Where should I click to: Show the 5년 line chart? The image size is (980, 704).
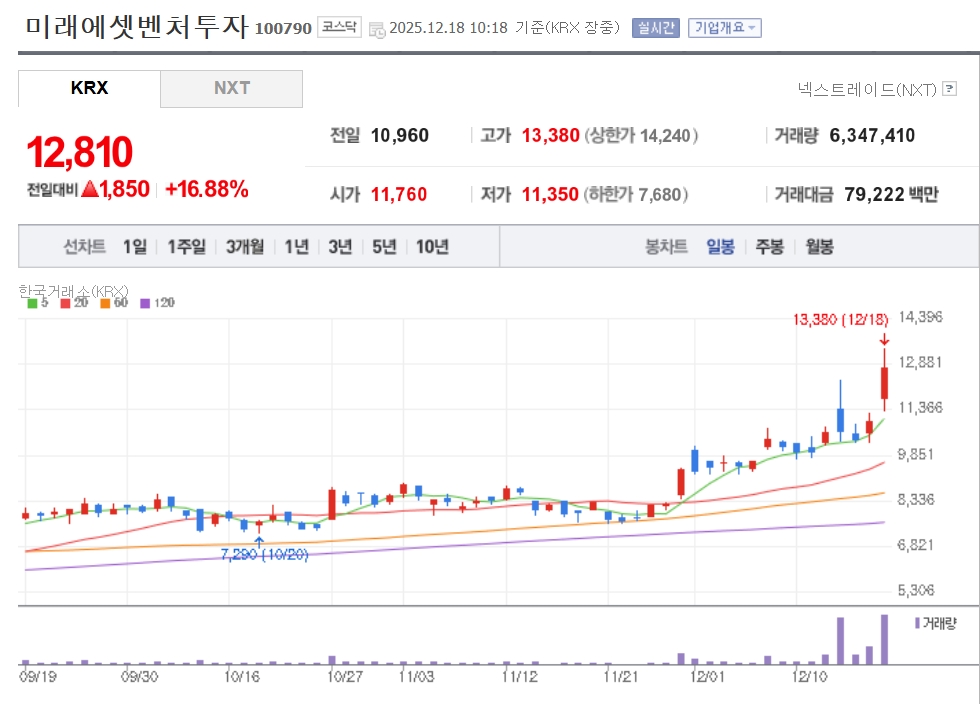point(384,247)
